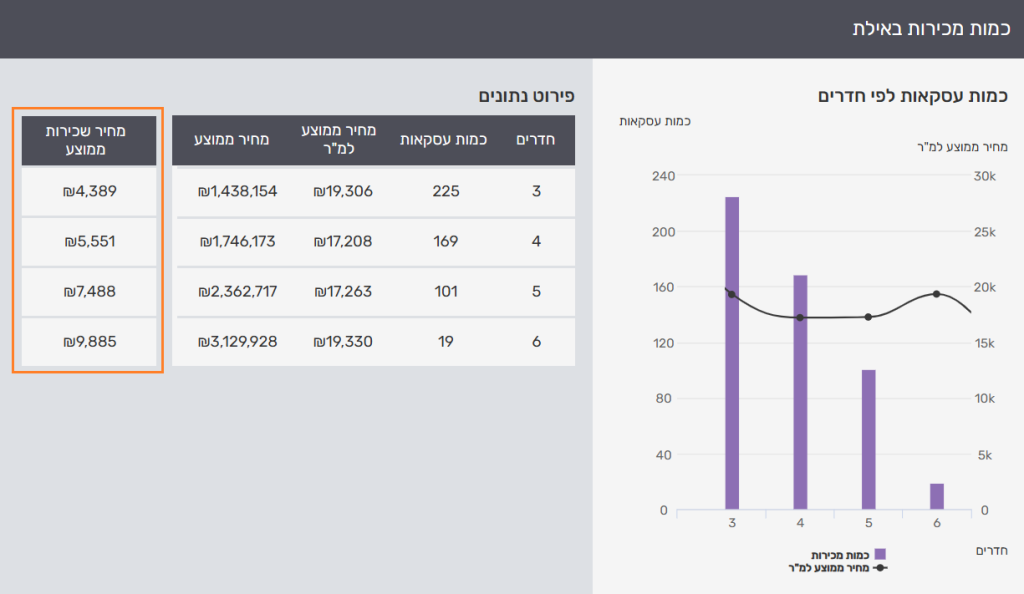
Task: Click the line data point above 6 rooms
Action: click(x=937, y=294)
